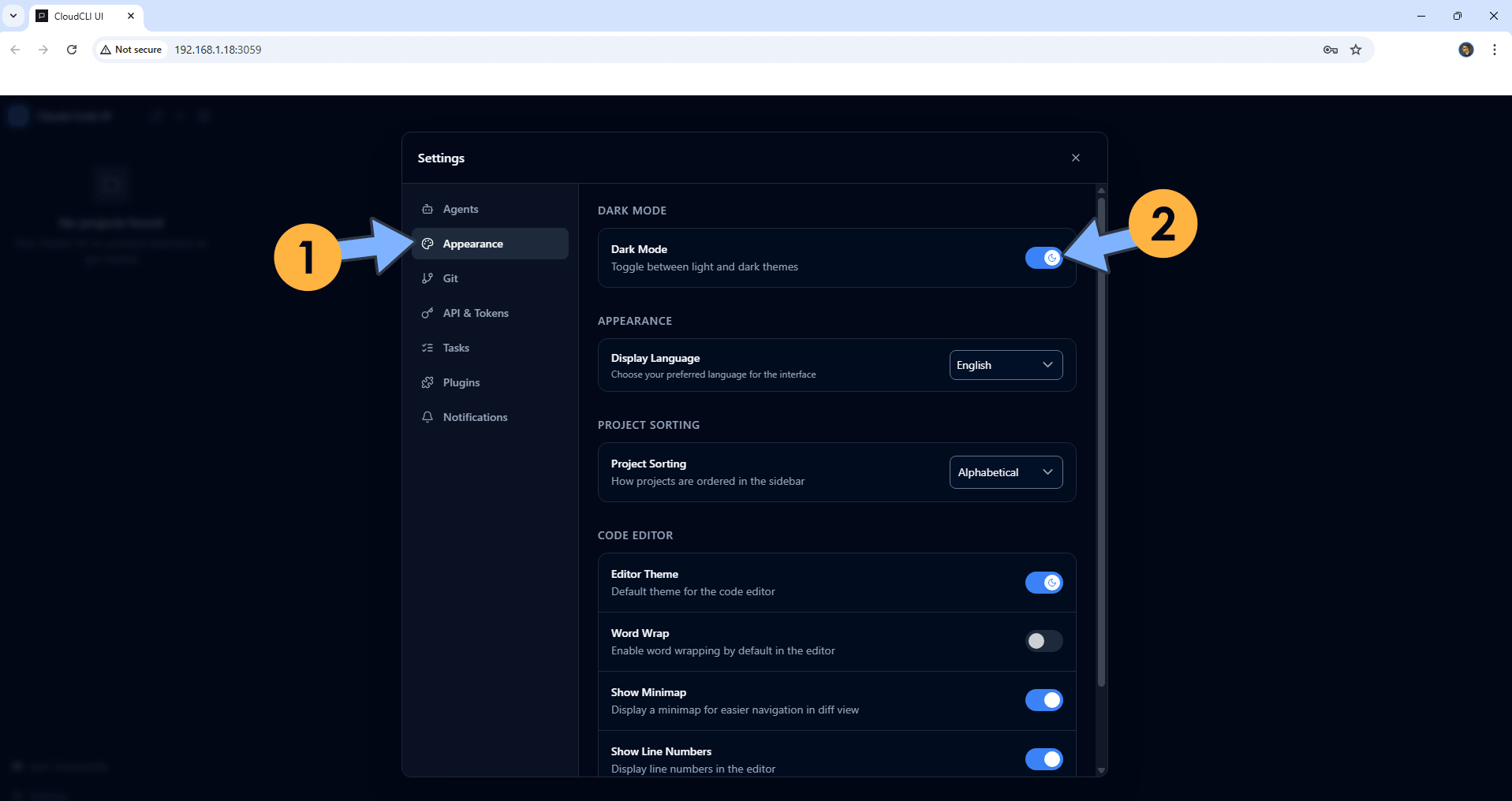Open the Git settings section
The height and width of the screenshot is (801, 1512).
click(x=450, y=278)
